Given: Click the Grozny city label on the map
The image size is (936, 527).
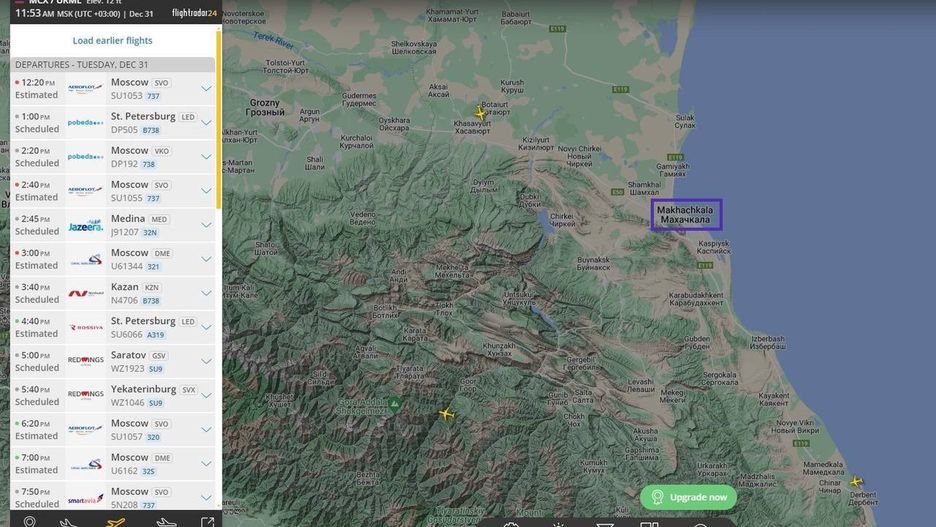Looking at the screenshot, I should pyautogui.click(x=264, y=107).
